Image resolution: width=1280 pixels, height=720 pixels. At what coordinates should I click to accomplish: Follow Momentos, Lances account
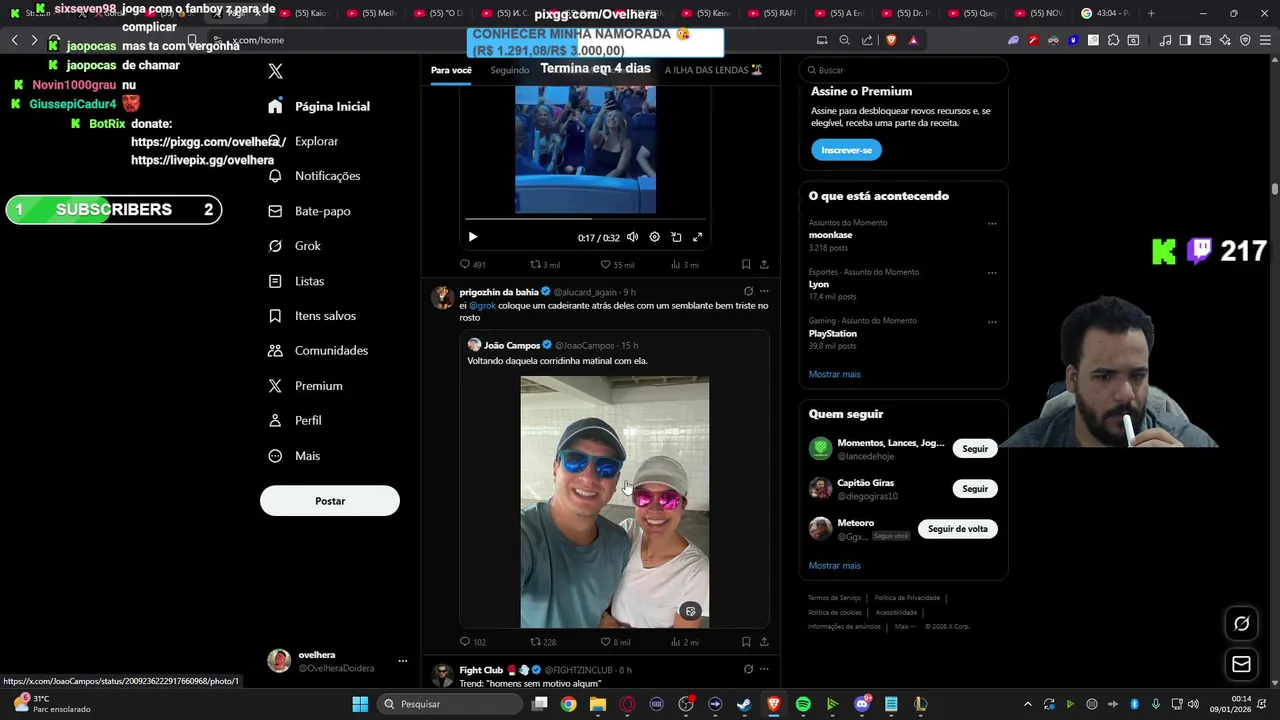[x=975, y=449]
